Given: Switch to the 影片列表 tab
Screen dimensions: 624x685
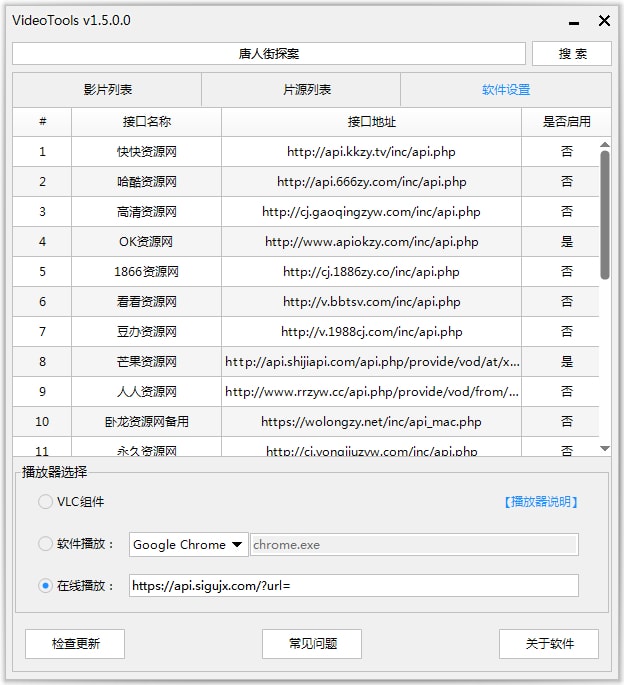Looking at the screenshot, I should [107, 90].
